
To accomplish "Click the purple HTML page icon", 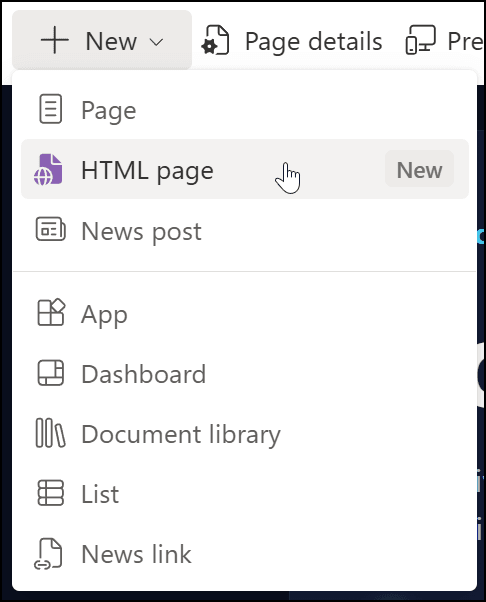I will coord(48,169).
